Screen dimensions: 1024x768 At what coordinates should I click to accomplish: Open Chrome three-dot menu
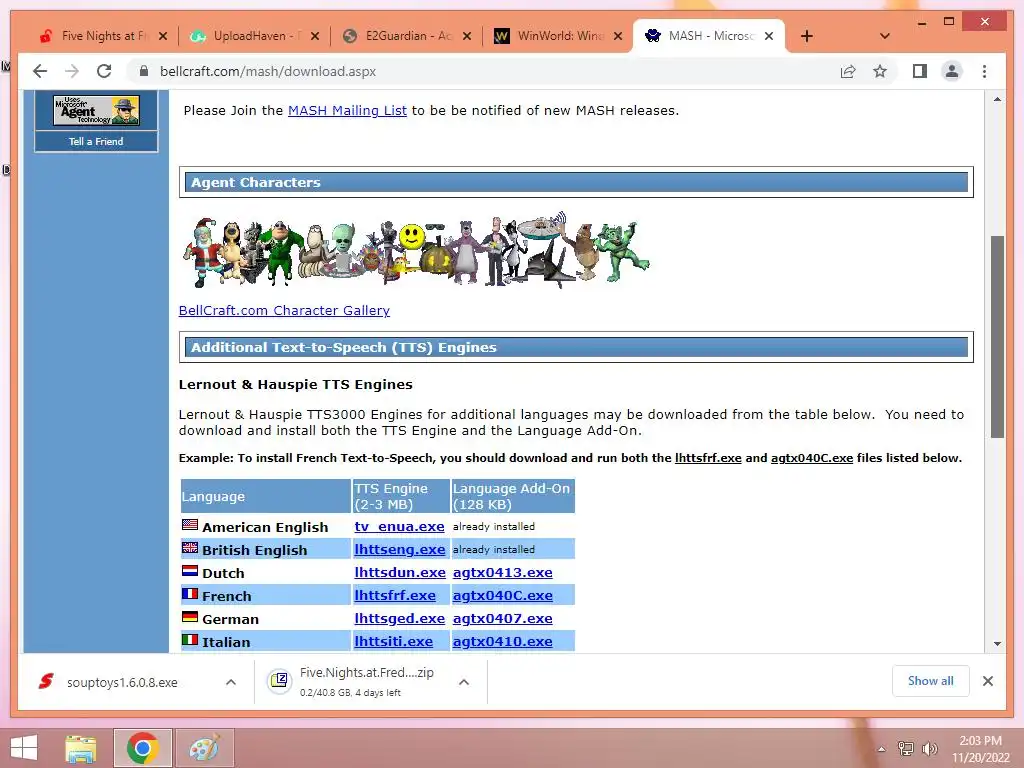tap(984, 71)
